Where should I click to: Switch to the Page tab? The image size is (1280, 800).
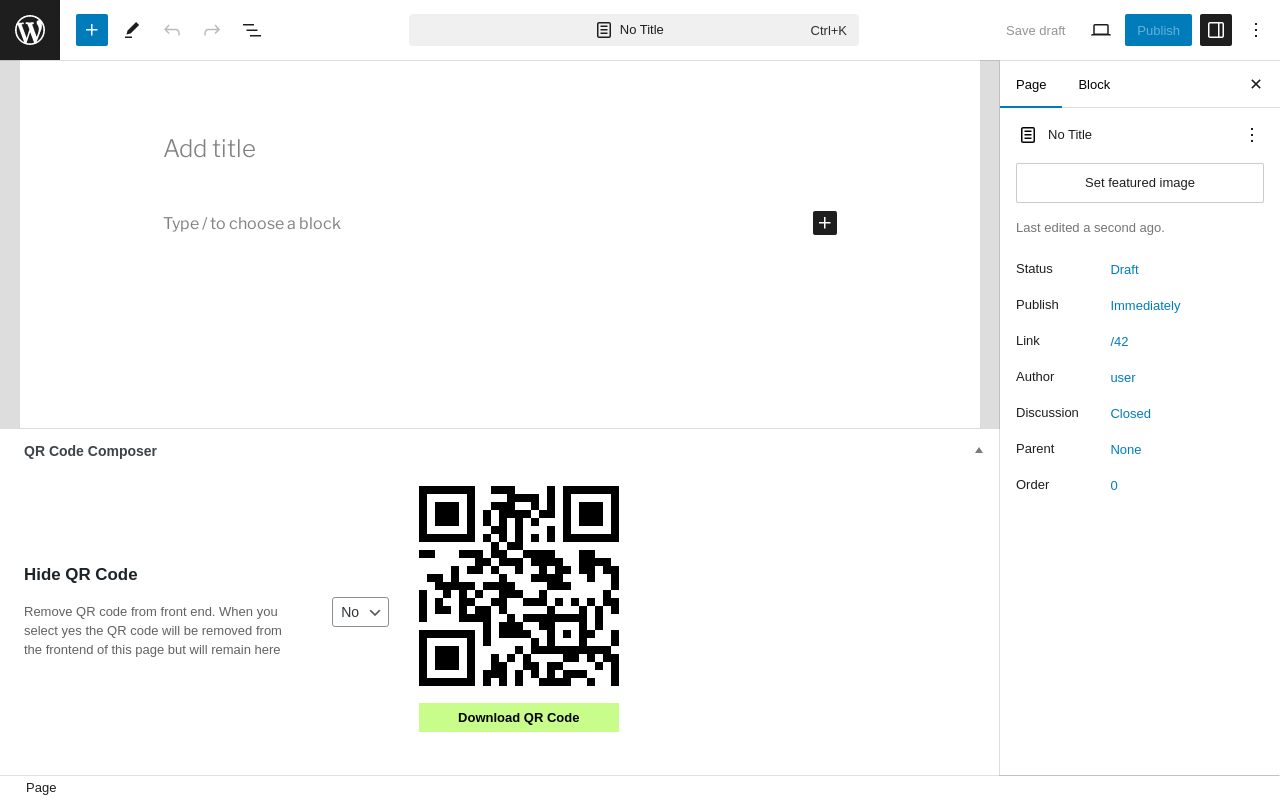point(1031,84)
